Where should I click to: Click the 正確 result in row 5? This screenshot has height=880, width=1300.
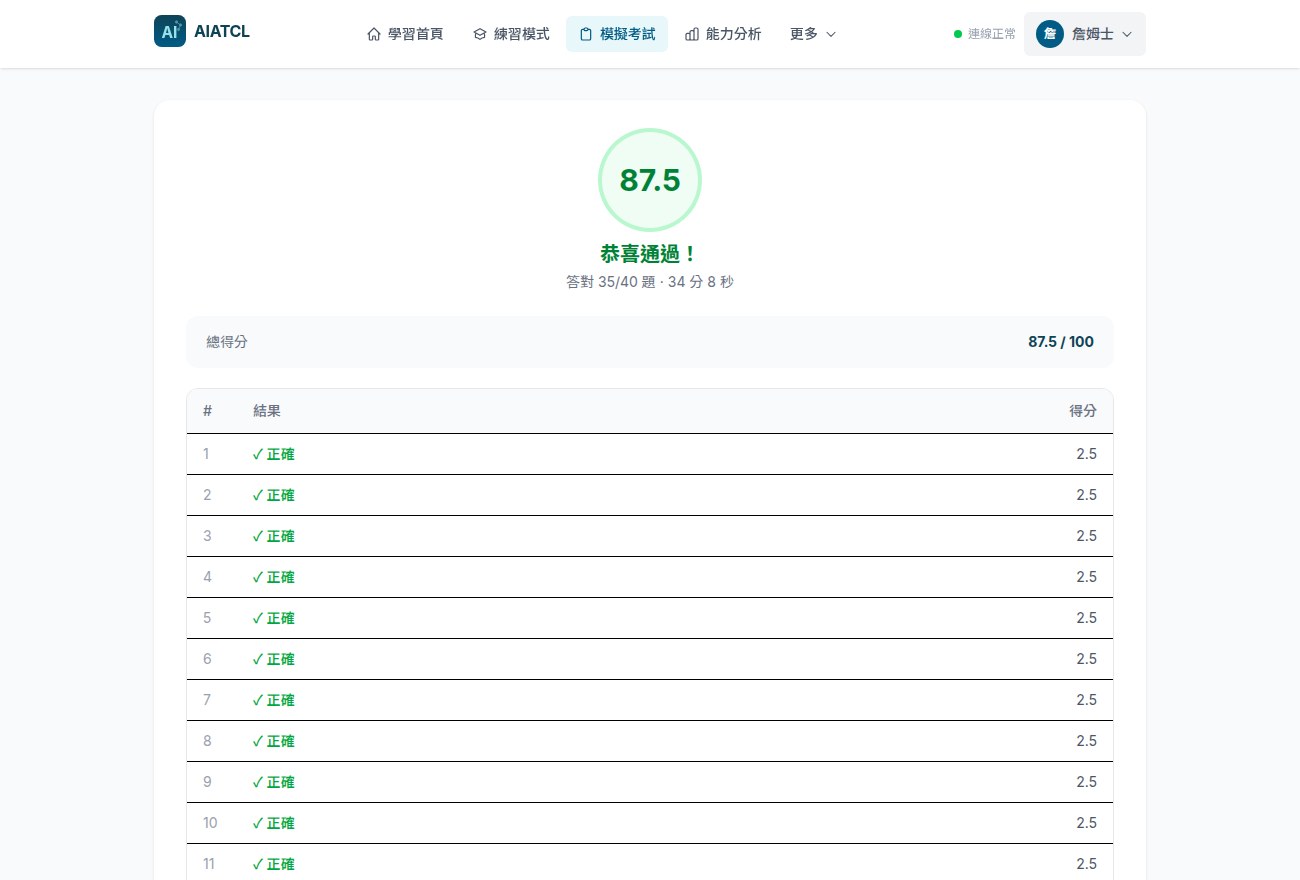(274, 618)
